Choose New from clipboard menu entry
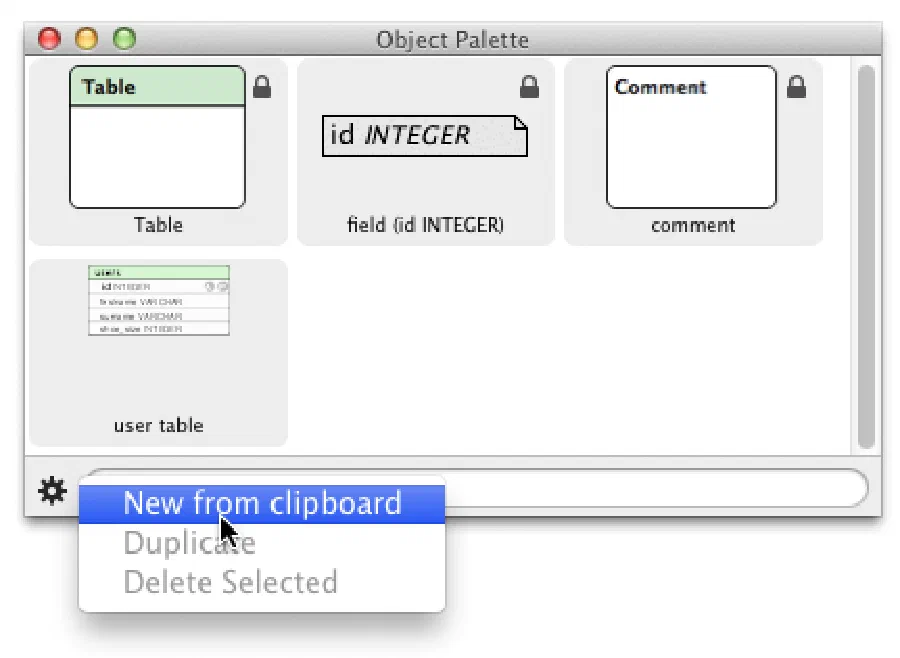This screenshot has width=900, height=658. point(262,504)
